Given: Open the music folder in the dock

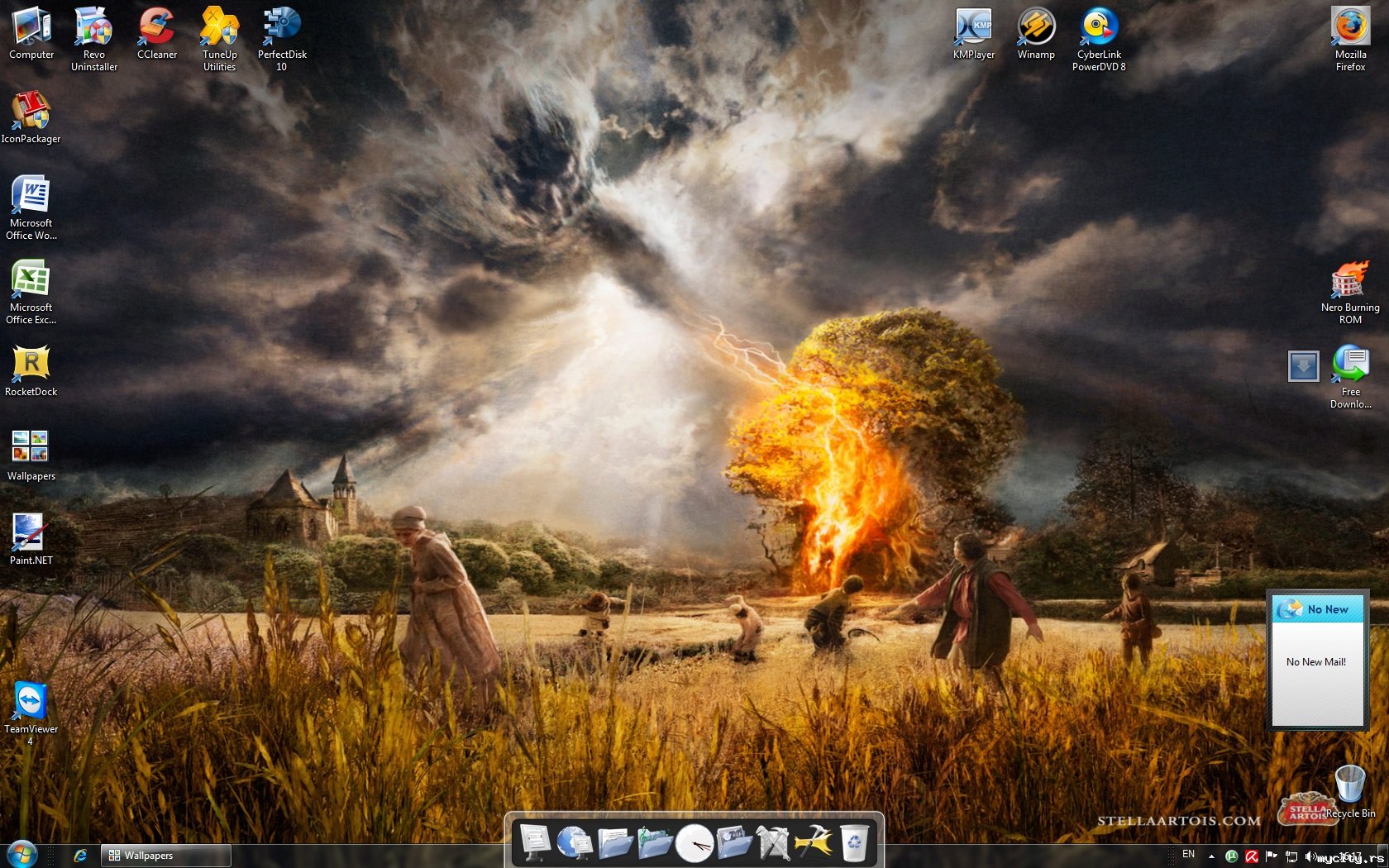Looking at the screenshot, I should tap(654, 842).
